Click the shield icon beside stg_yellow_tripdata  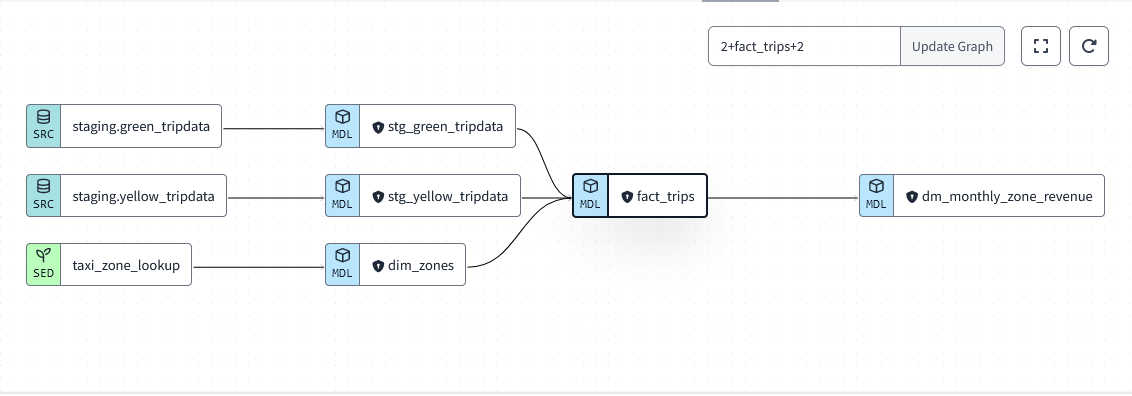click(x=378, y=197)
